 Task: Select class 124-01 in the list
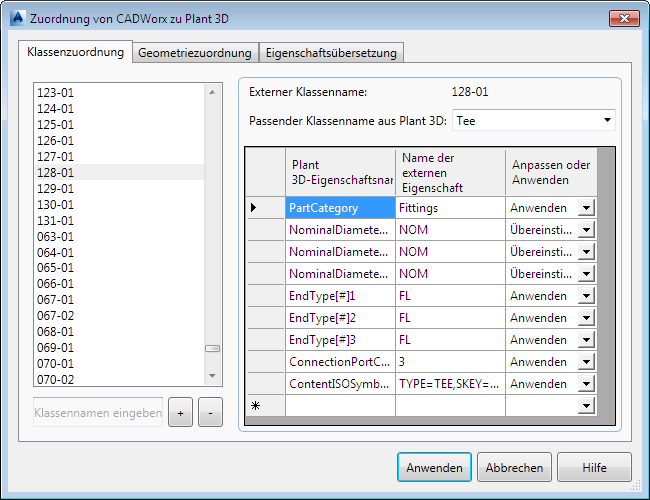pyautogui.click(x=119, y=109)
